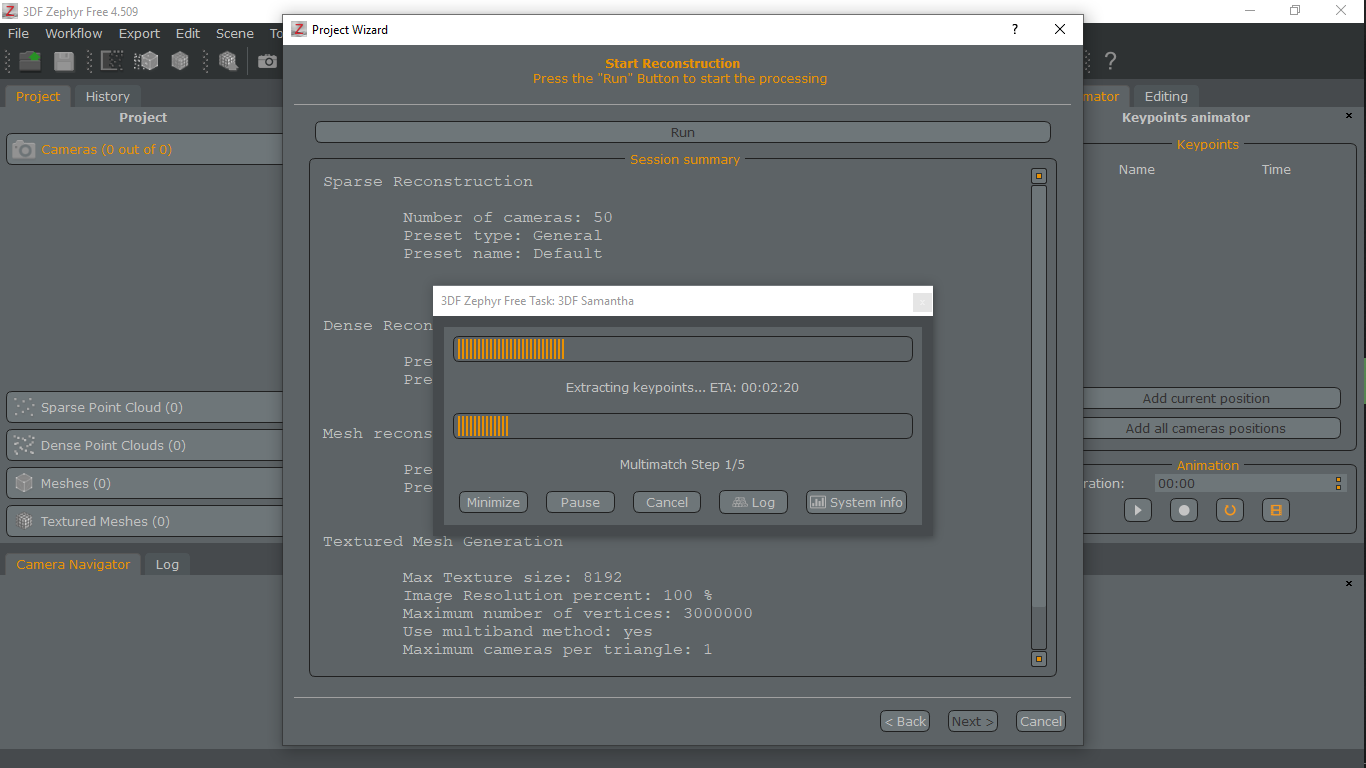Click the textured mesh generation icon
This screenshot has height=768, width=1366.
tap(228, 61)
